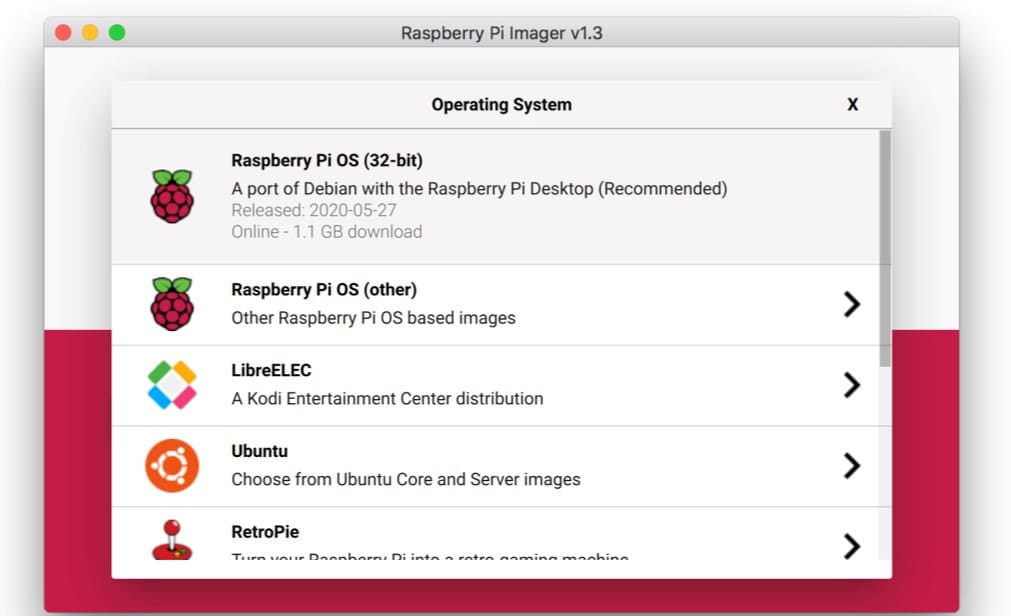
Task: Click the yellow minimize window button
Action: (x=90, y=32)
